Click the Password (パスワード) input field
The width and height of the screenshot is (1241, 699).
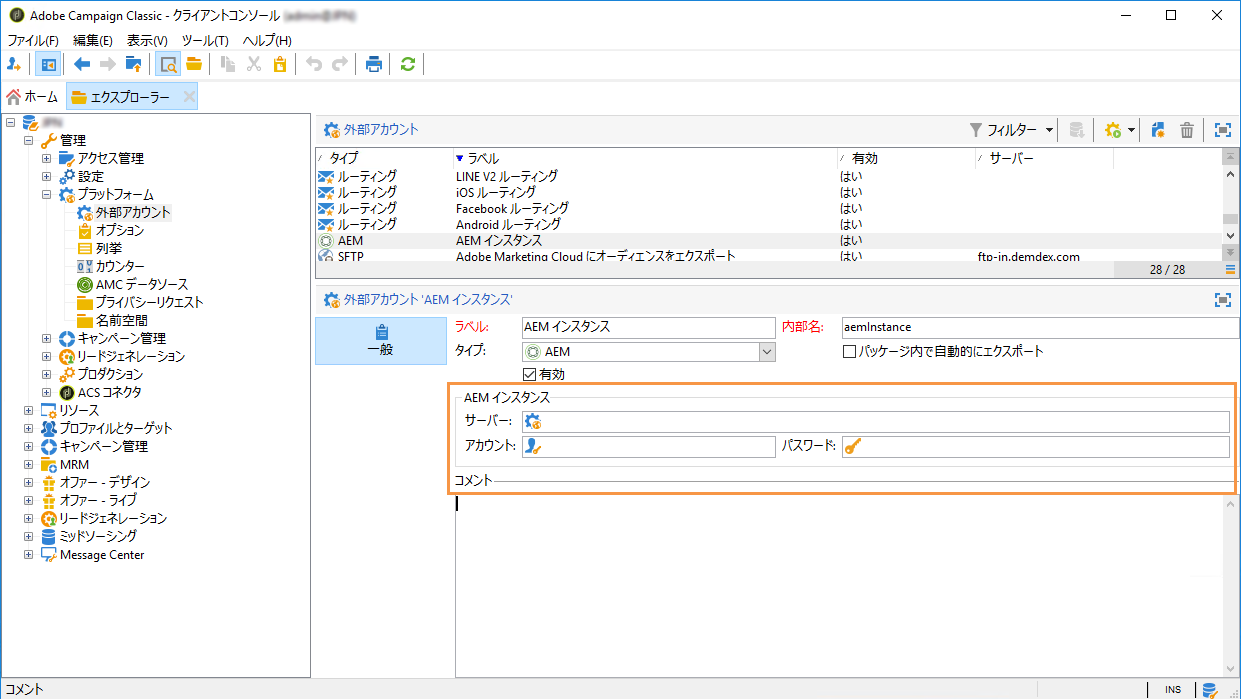tap(1036, 447)
